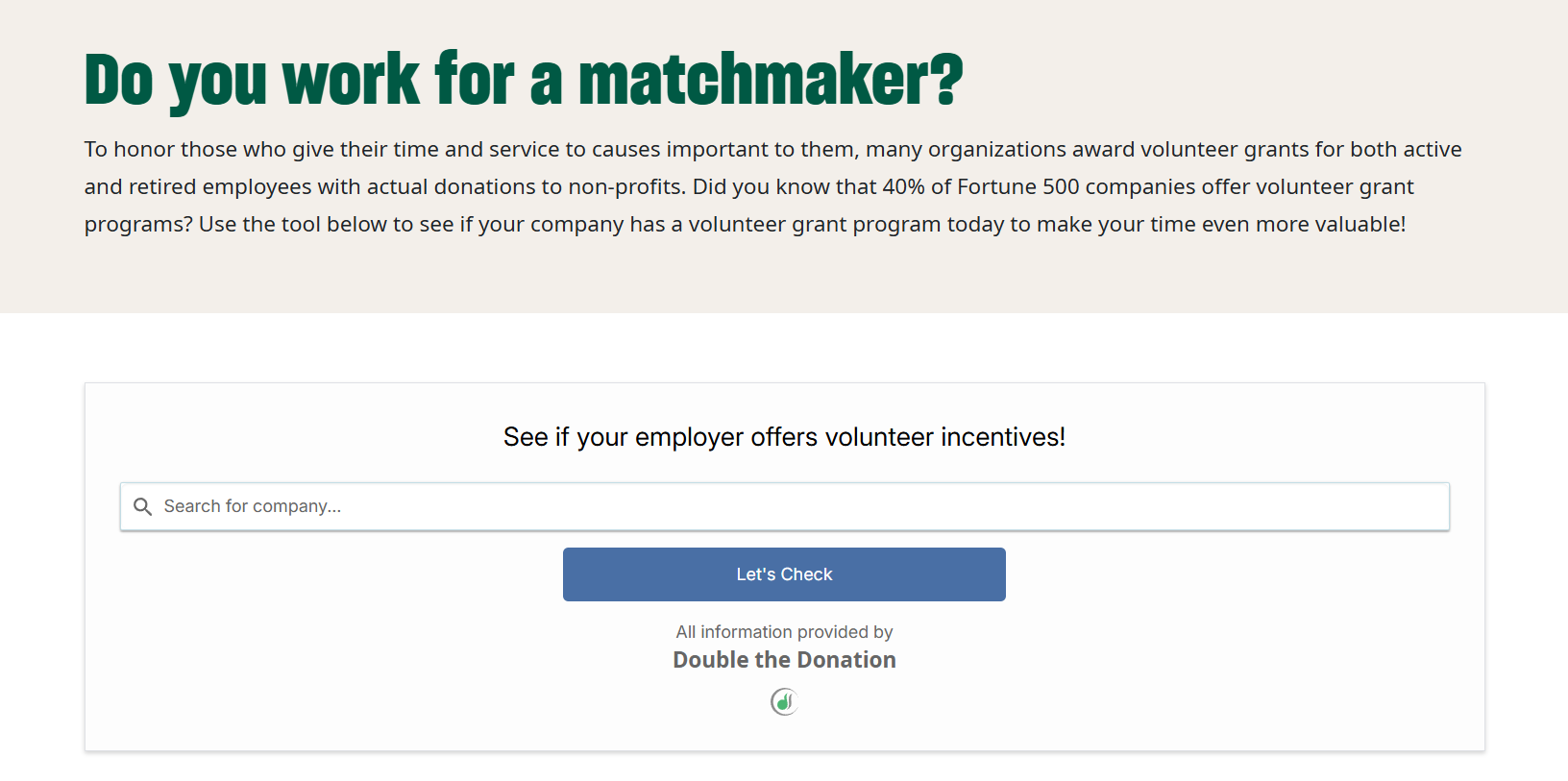
Task: Follow the 'All information provided by' attribution text
Action: pos(784,632)
